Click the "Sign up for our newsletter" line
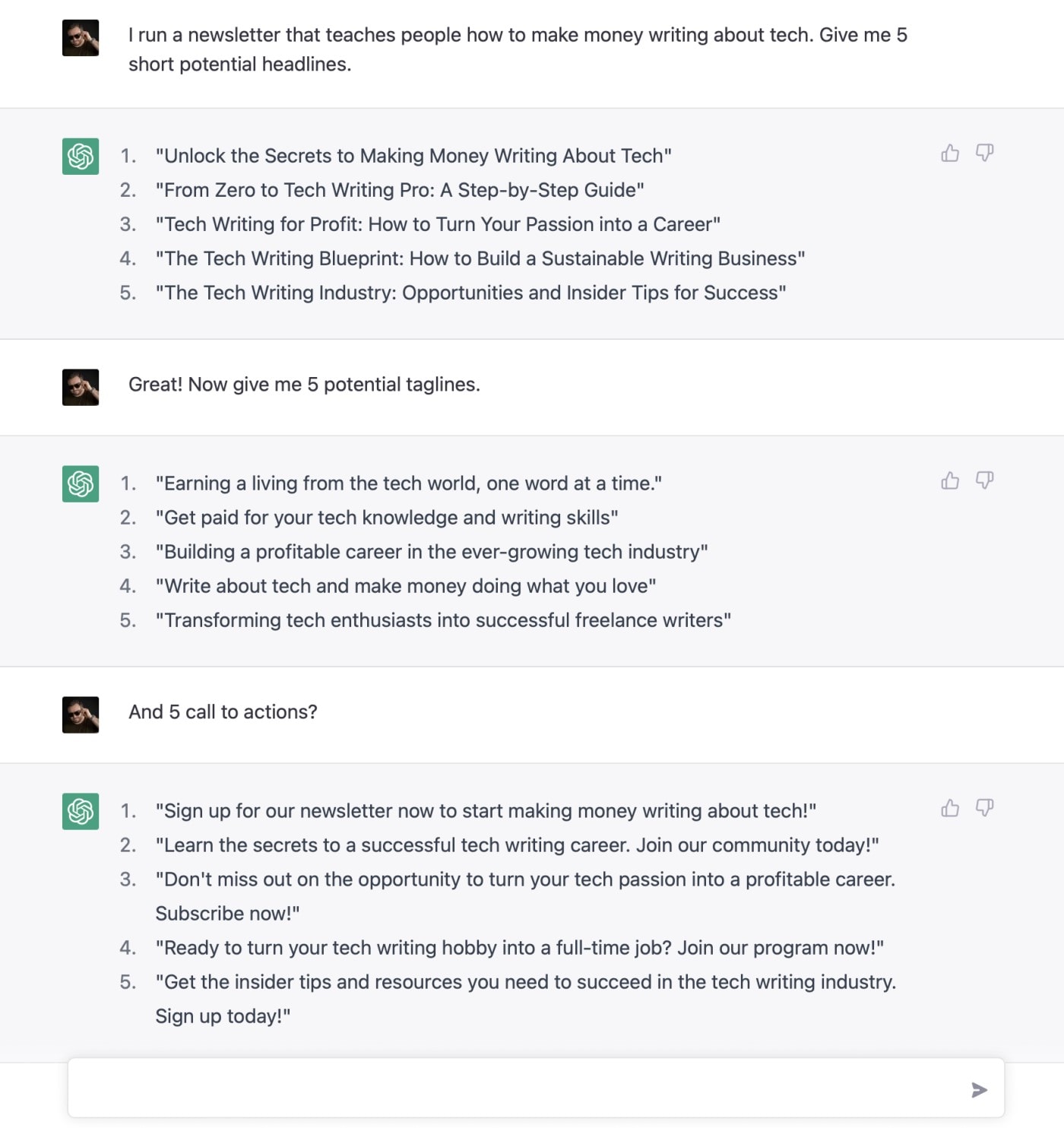 click(486, 811)
